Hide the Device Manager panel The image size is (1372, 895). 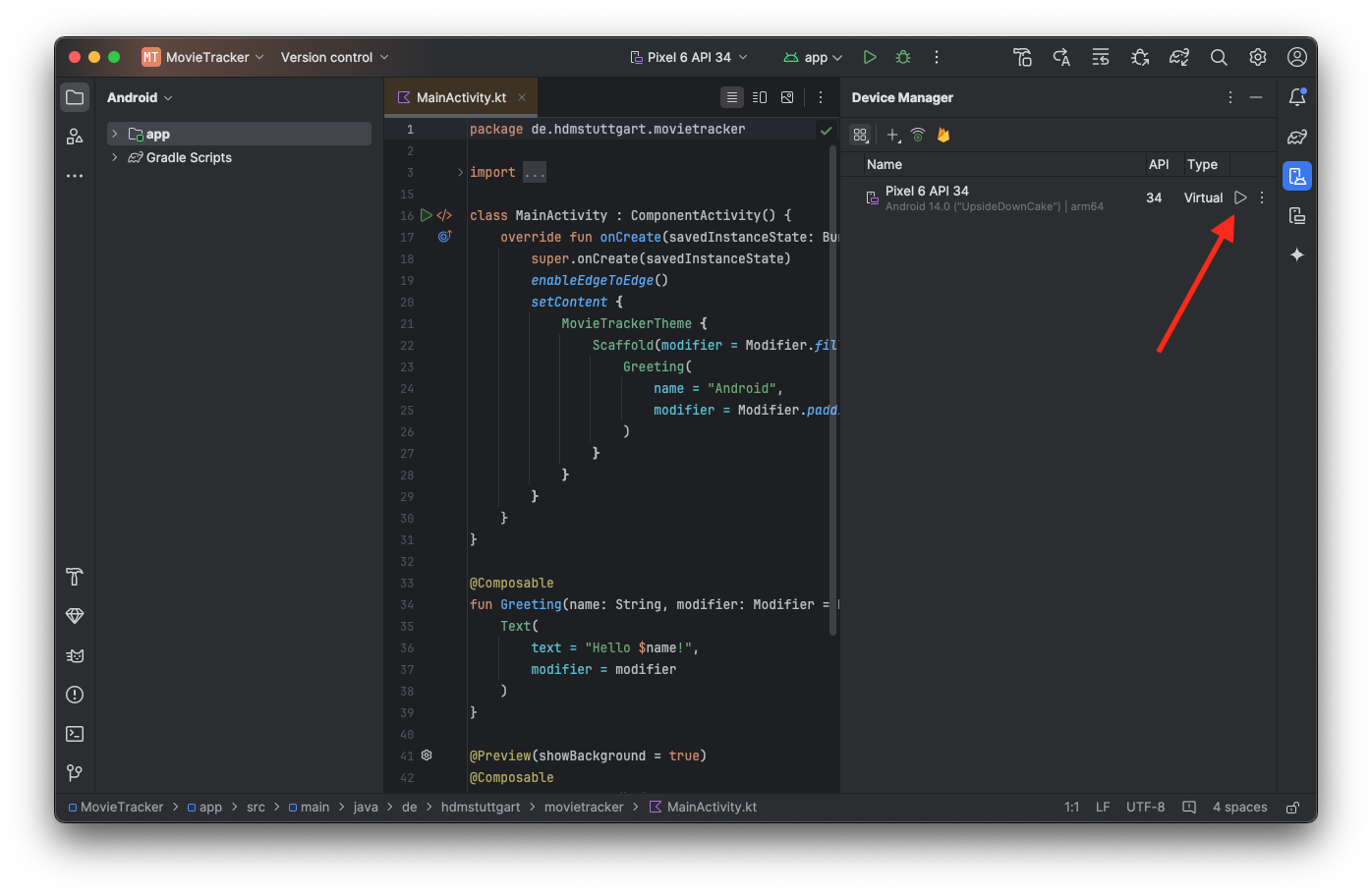tap(1256, 97)
